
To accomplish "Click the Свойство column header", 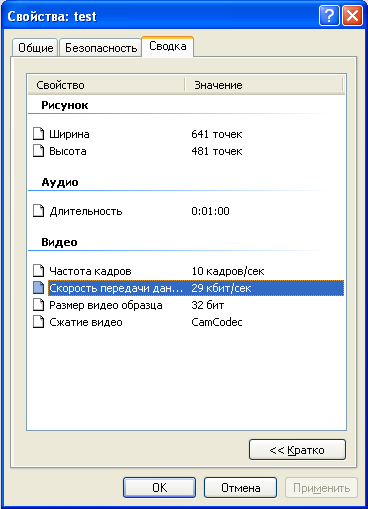I will [106, 85].
